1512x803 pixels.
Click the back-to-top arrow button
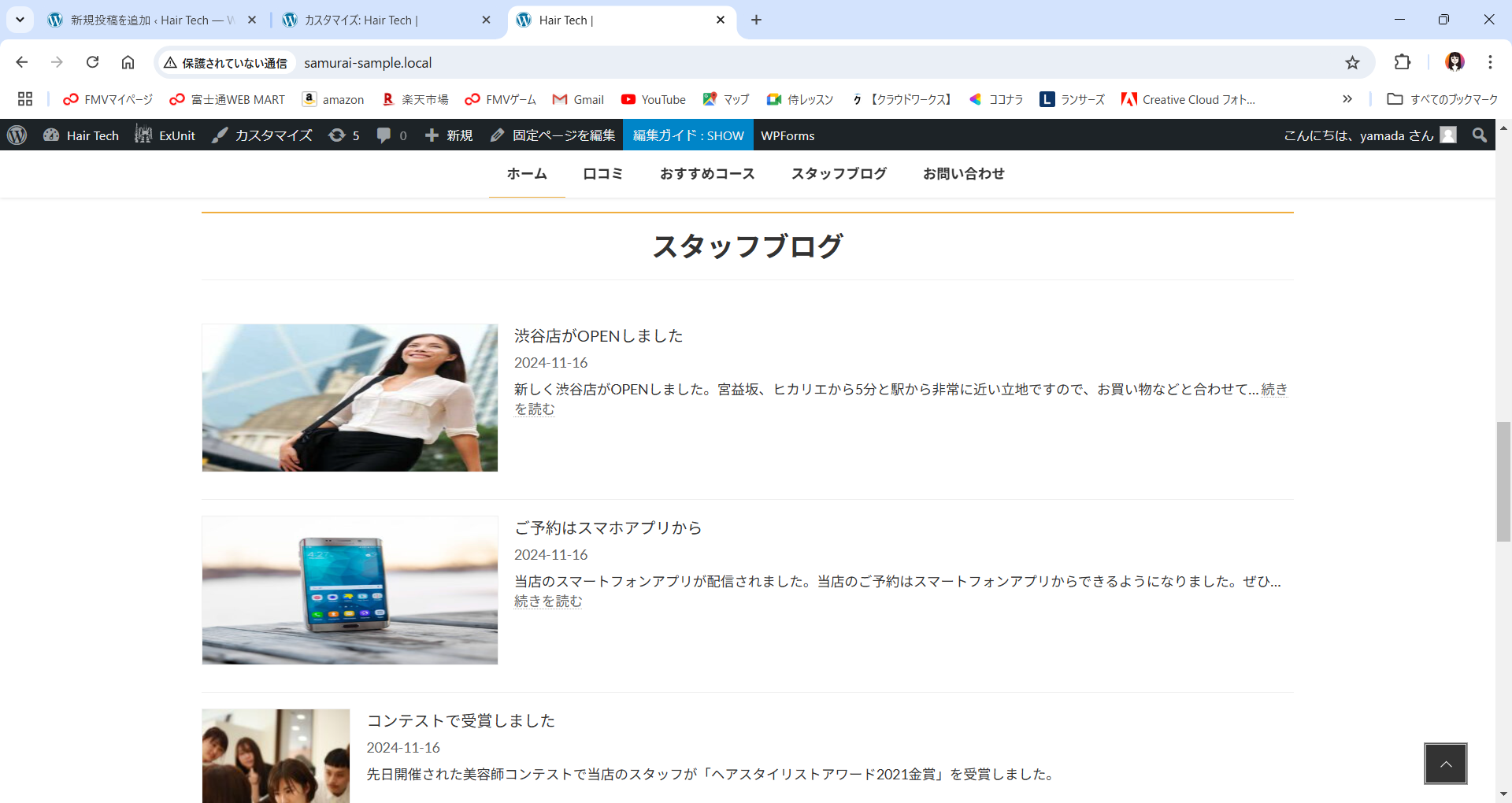1446,764
